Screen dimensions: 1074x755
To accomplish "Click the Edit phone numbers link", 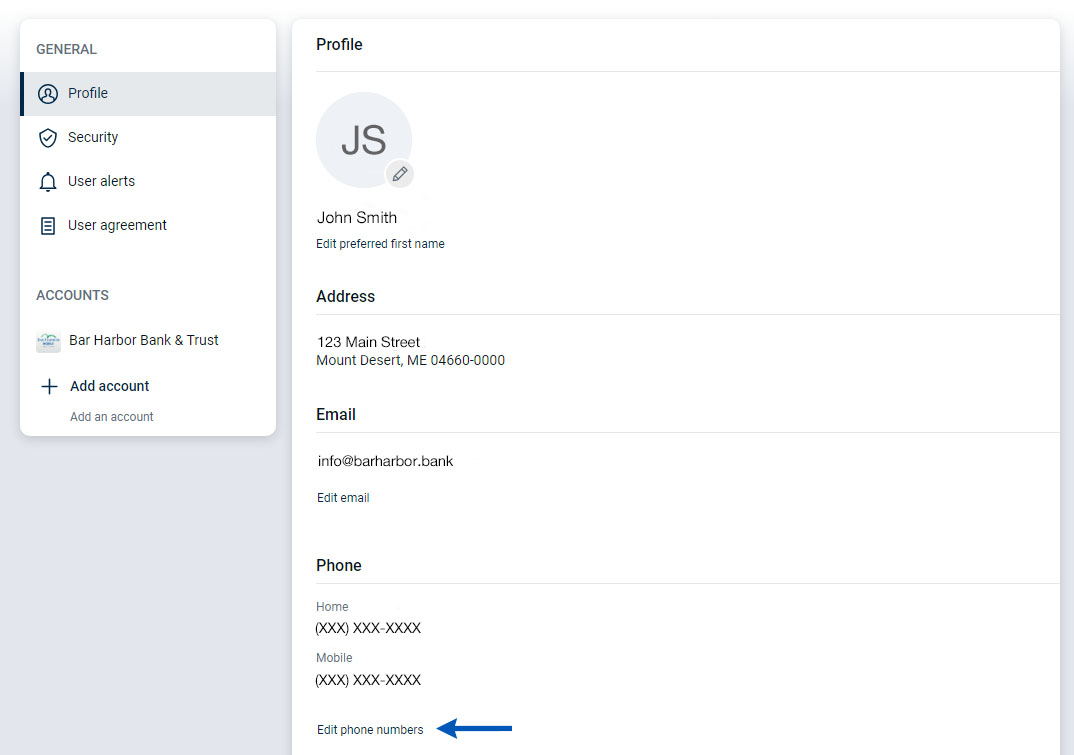I will click(370, 730).
